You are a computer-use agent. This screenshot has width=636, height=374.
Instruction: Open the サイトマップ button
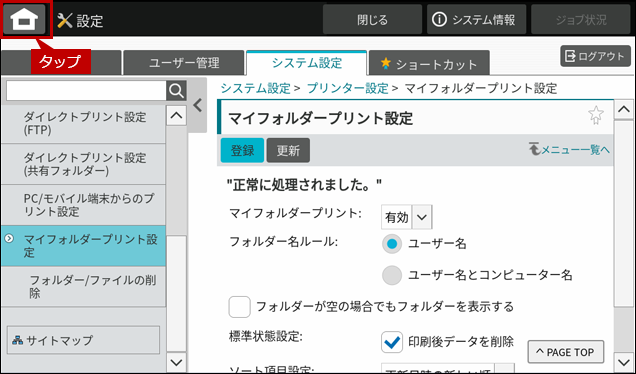[x=84, y=340]
